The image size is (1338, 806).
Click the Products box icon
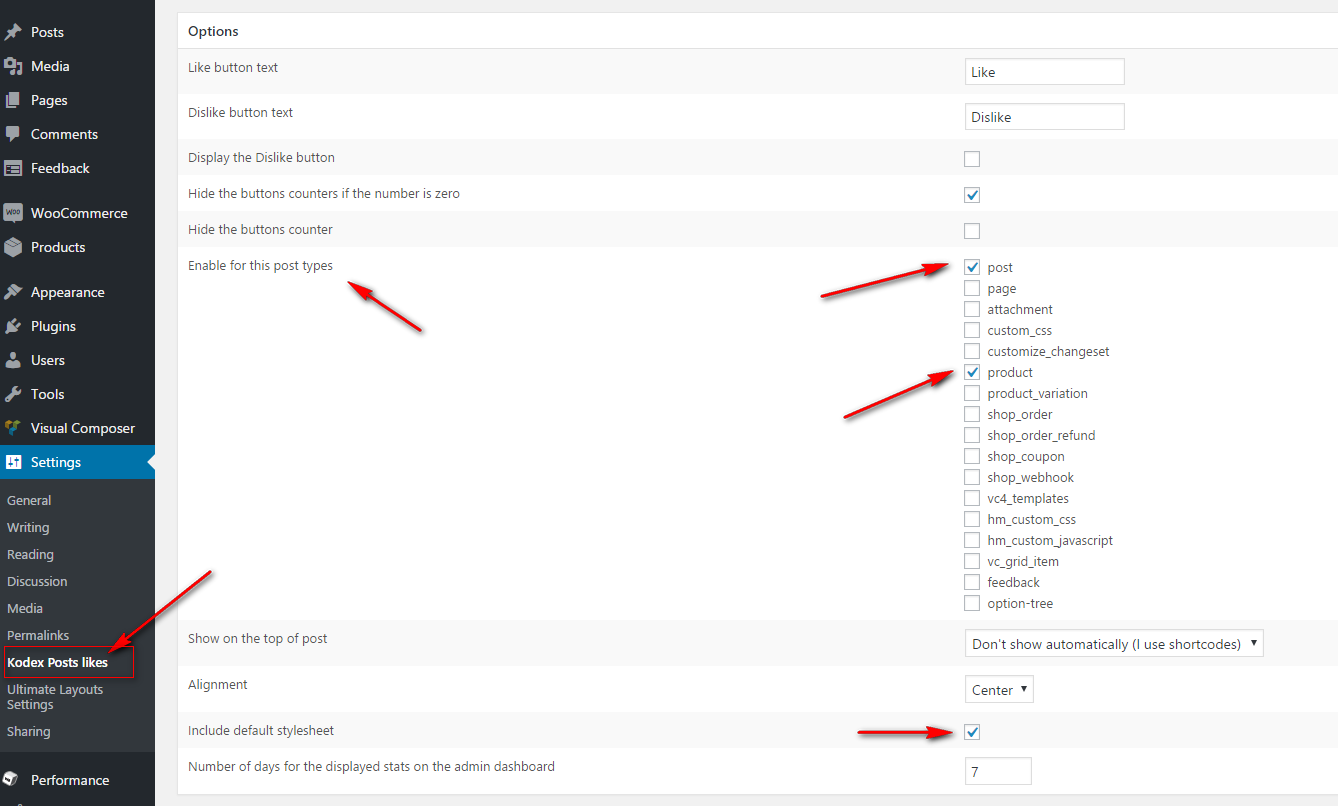pyautogui.click(x=13, y=247)
